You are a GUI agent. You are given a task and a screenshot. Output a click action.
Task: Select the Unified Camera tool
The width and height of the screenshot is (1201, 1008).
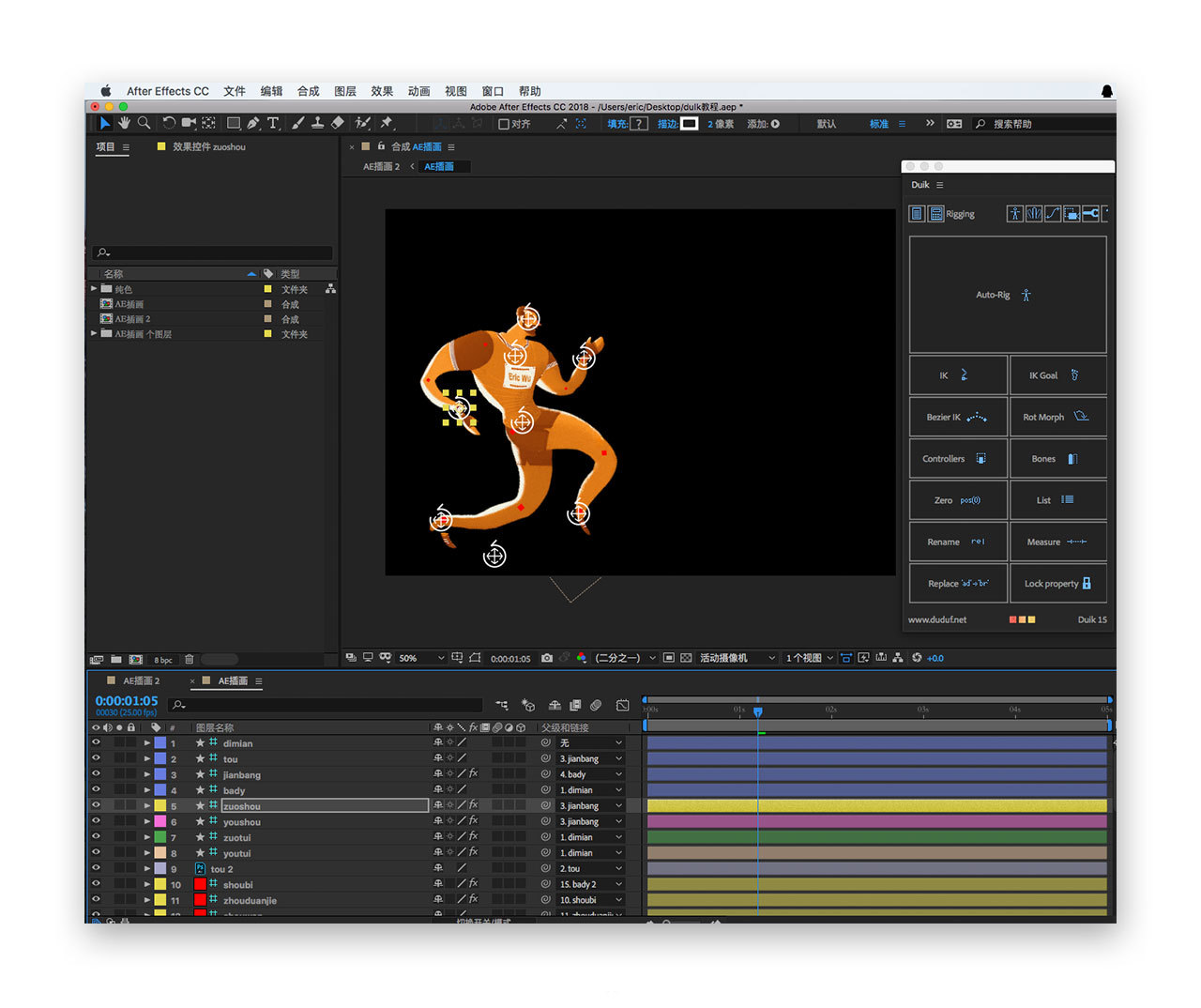coord(189,123)
